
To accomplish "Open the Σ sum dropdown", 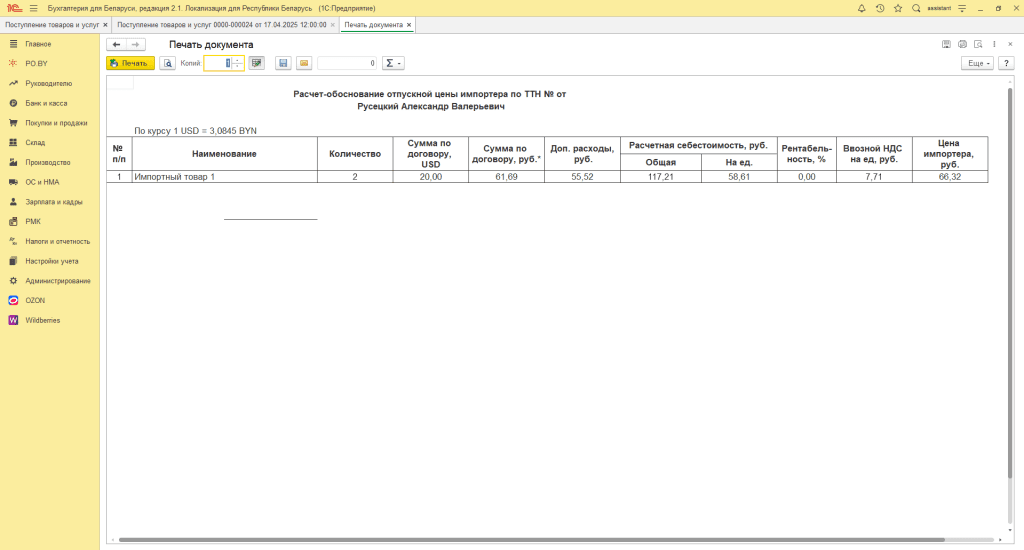I will [x=393, y=63].
